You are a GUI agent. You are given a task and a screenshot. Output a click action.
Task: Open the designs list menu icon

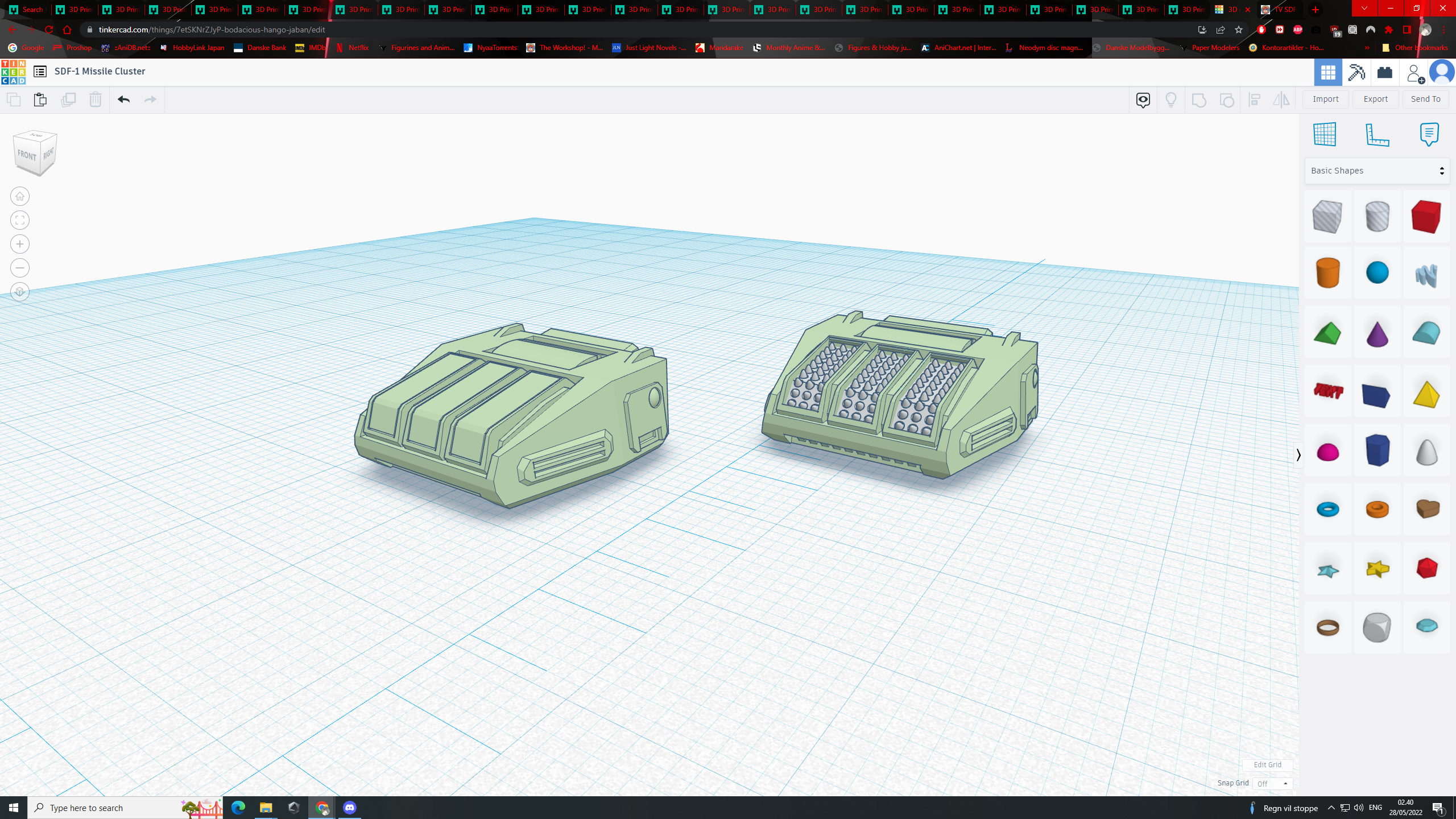pyautogui.click(x=40, y=72)
